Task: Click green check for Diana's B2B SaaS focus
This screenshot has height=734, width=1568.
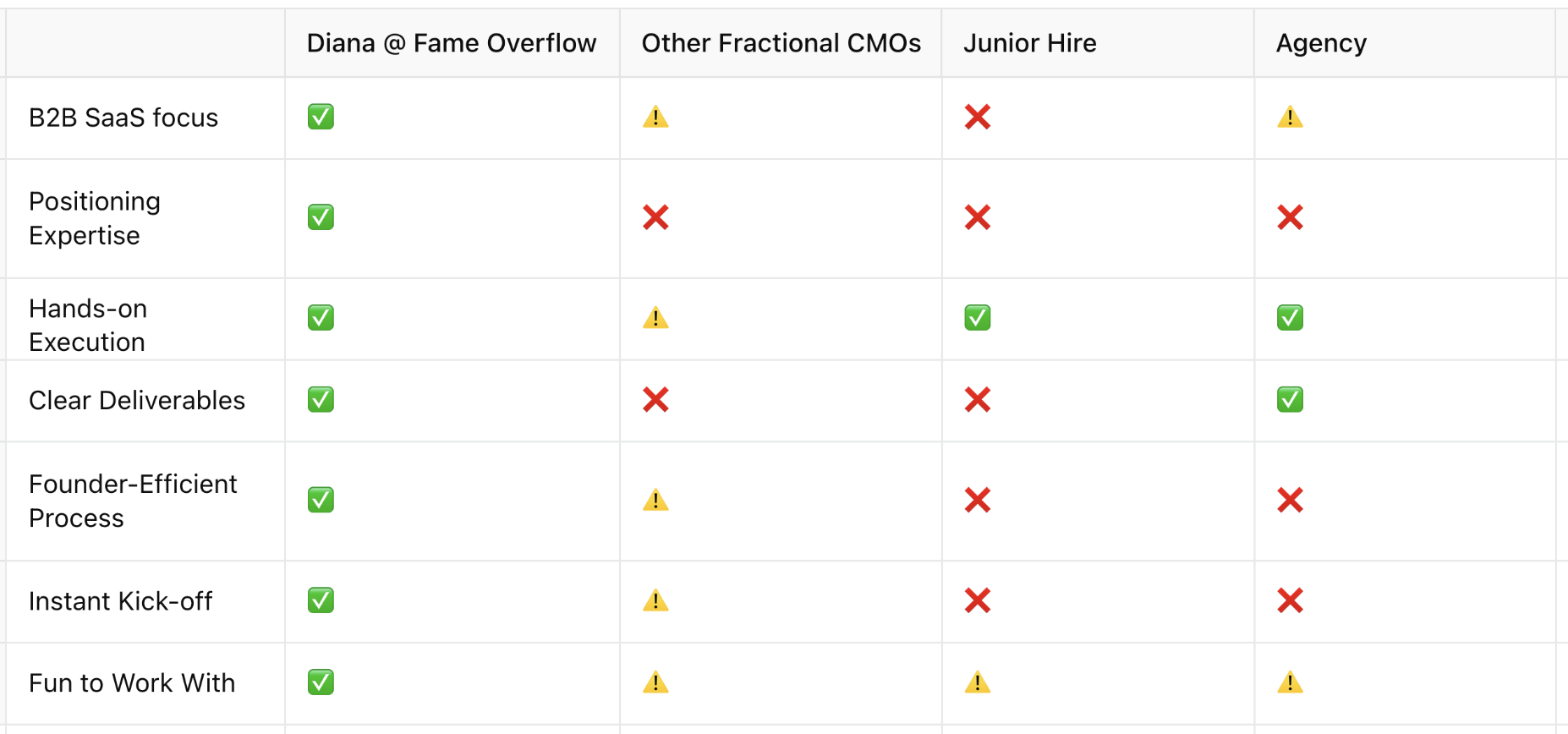Action: pos(321,117)
